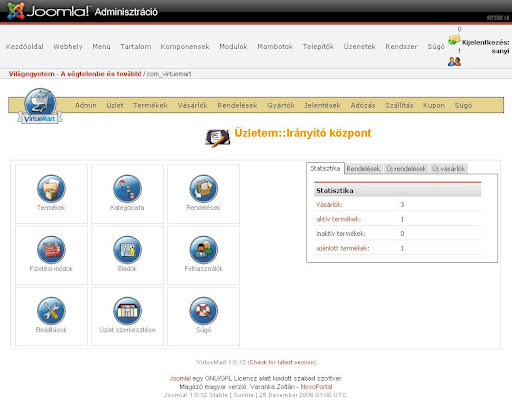The width and height of the screenshot is (512, 400).
Task: Open the Rendelések box icon
Action: 203,189
